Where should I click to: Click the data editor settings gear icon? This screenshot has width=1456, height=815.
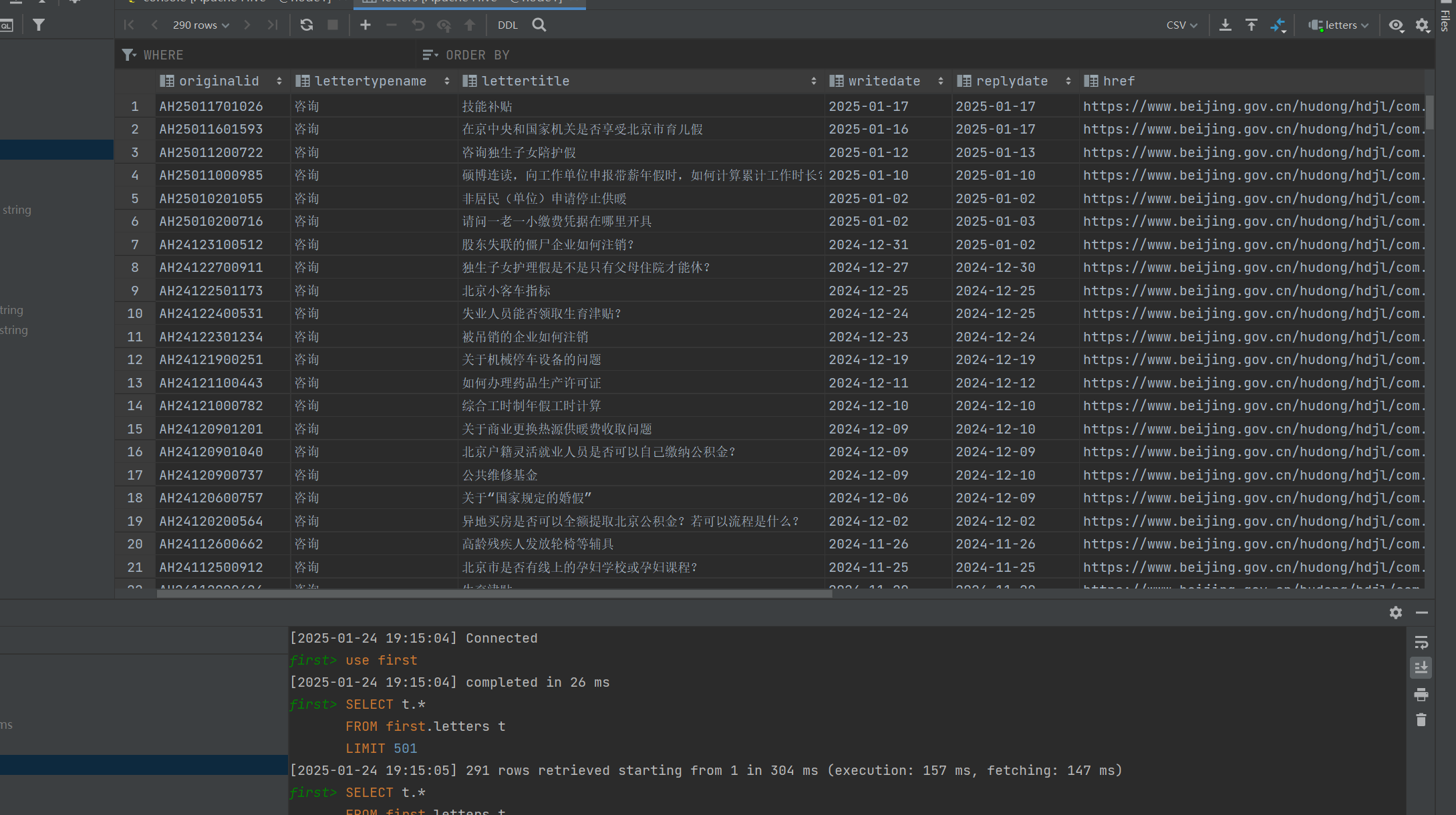tap(1422, 25)
